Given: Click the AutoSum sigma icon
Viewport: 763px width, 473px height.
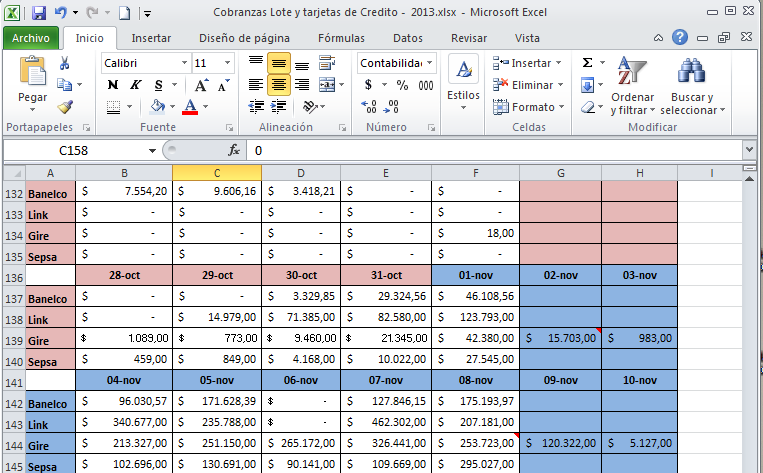Looking at the screenshot, I should (x=588, y=62).
